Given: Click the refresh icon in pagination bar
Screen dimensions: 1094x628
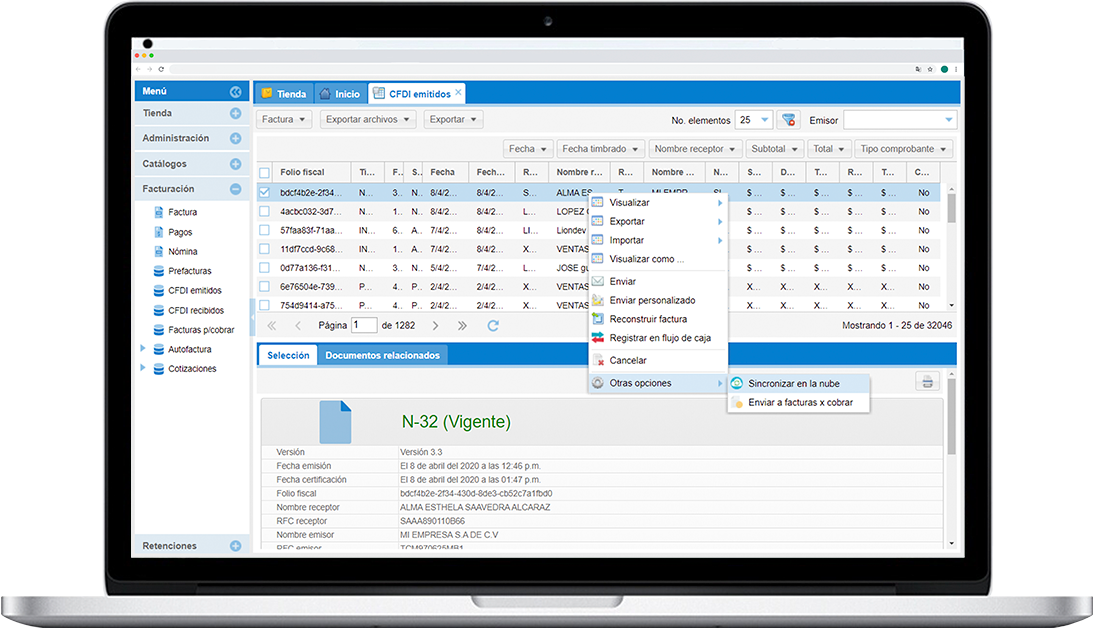Looking at the screenshot, I should click(x=493, y=326).
